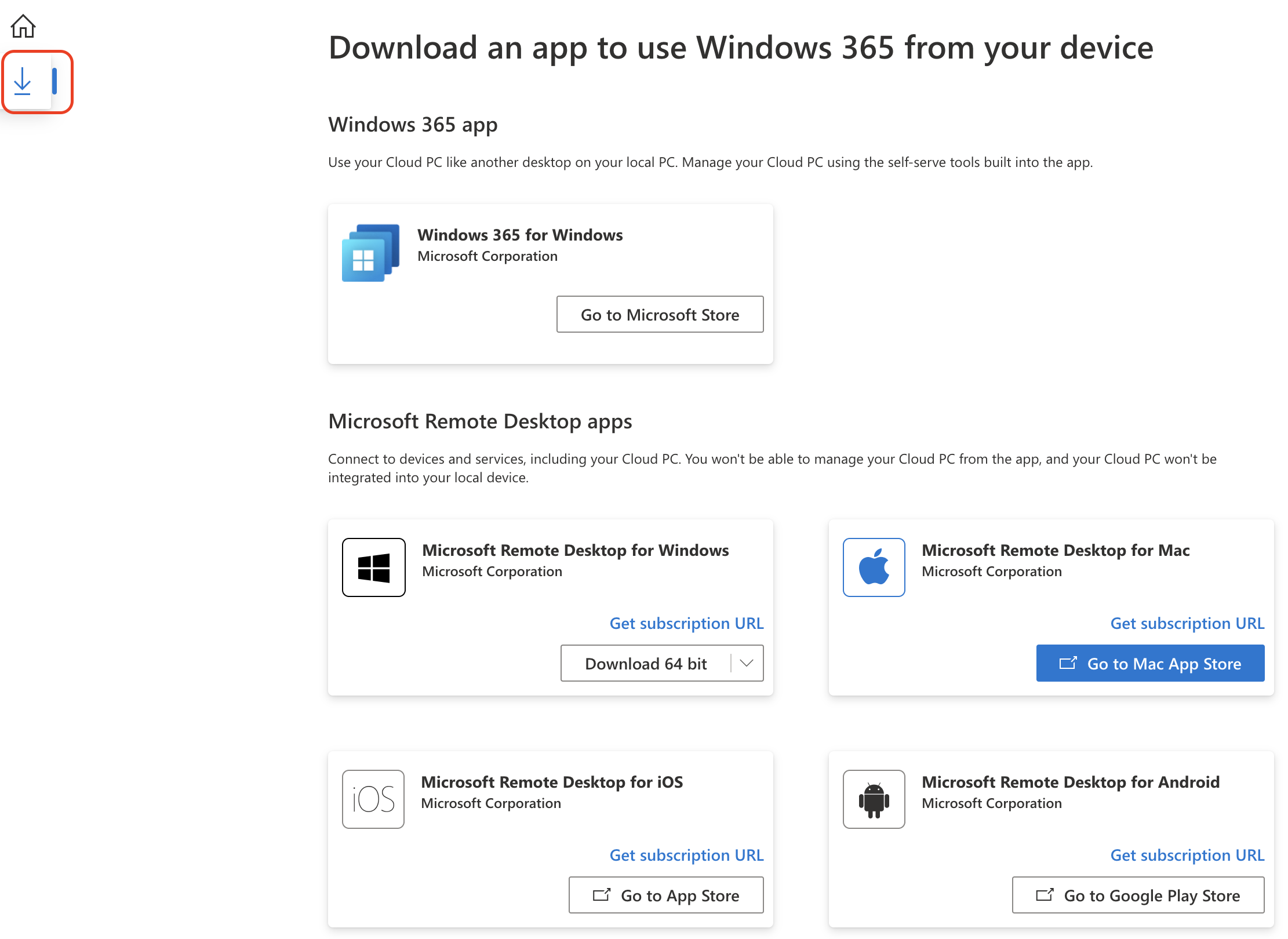
Task: Click 'Microsoft Remote Desktop for Android' title
Action: coord(1071,782)
